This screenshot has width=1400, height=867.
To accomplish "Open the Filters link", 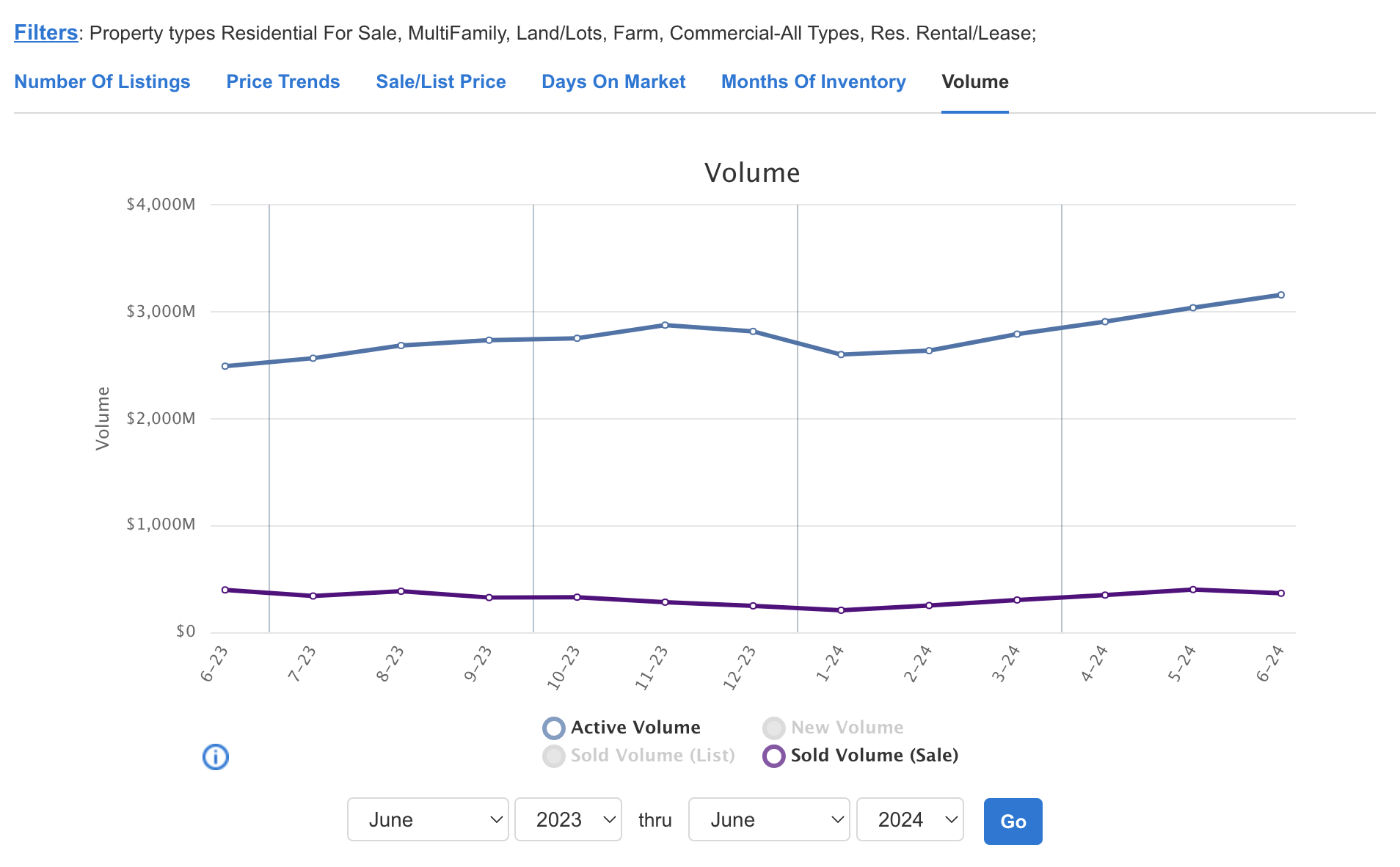I will click(x=46, y=32).
